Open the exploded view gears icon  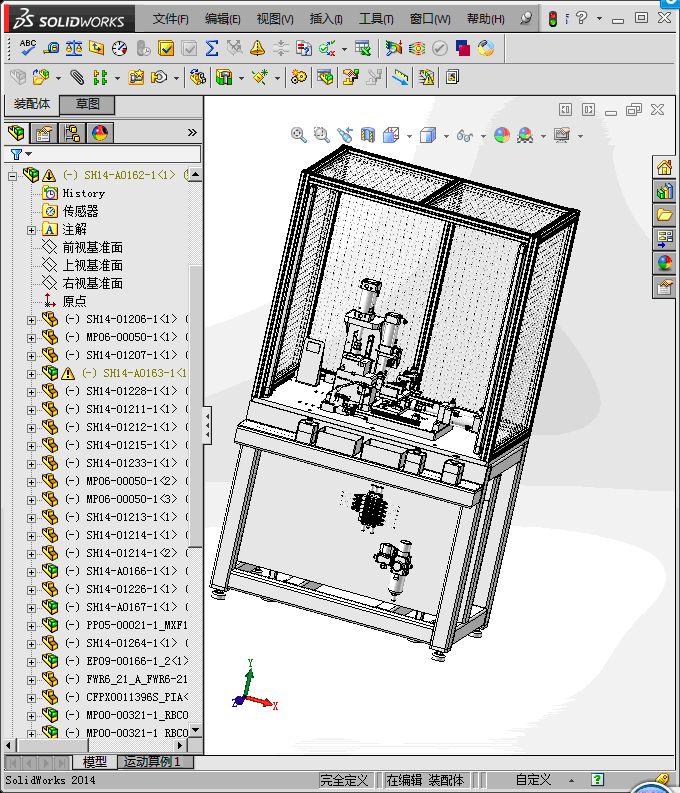coord(298,77)
